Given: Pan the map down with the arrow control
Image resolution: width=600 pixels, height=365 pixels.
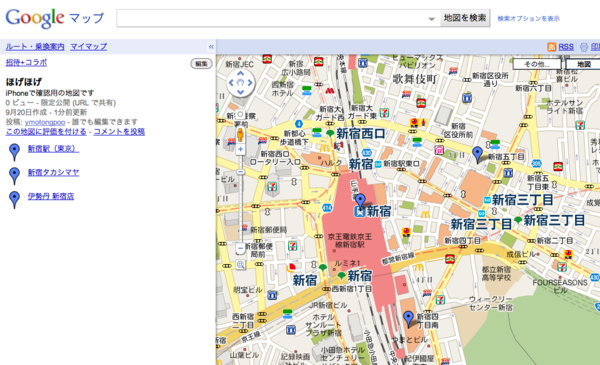Looking at the screenshot, I should click(x=240, y=92).
